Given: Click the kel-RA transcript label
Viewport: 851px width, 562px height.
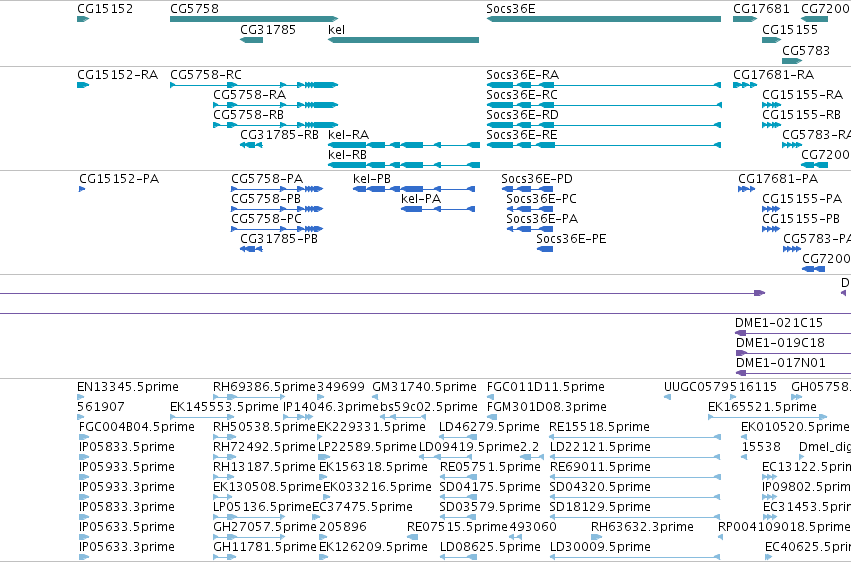Looking at the screenshot, I should point(348,135).
